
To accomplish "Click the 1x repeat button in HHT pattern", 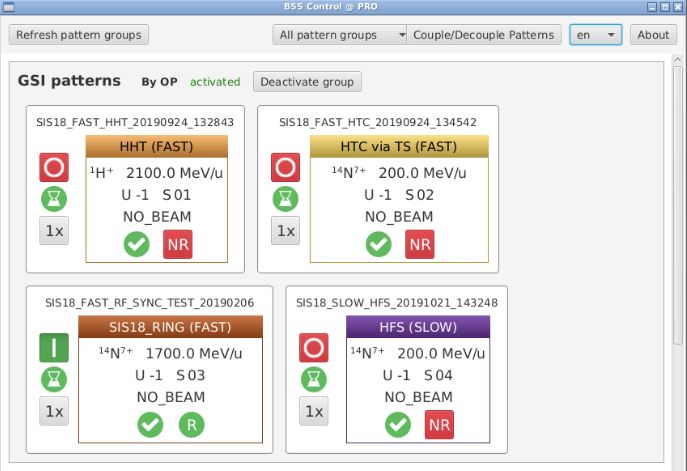I will click(55, 231).
